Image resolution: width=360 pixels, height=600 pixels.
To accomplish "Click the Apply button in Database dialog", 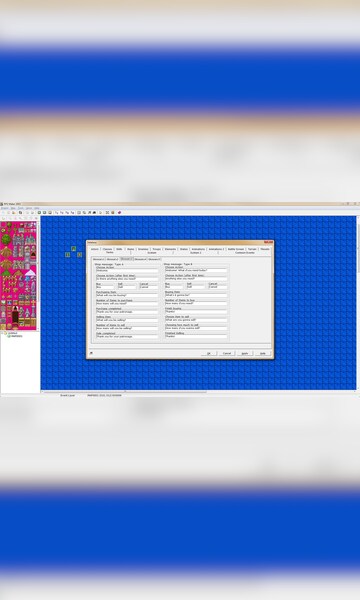I will (245, 353).
